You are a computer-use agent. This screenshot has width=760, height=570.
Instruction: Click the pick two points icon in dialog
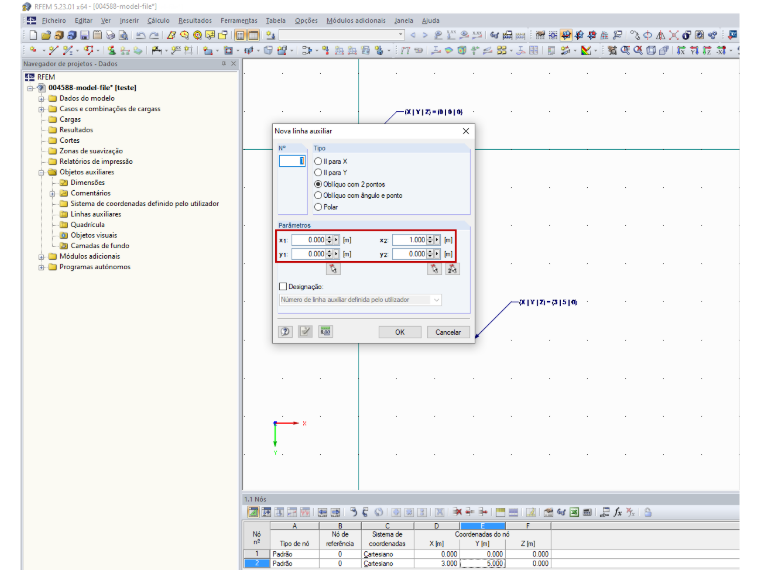point(452,269)
